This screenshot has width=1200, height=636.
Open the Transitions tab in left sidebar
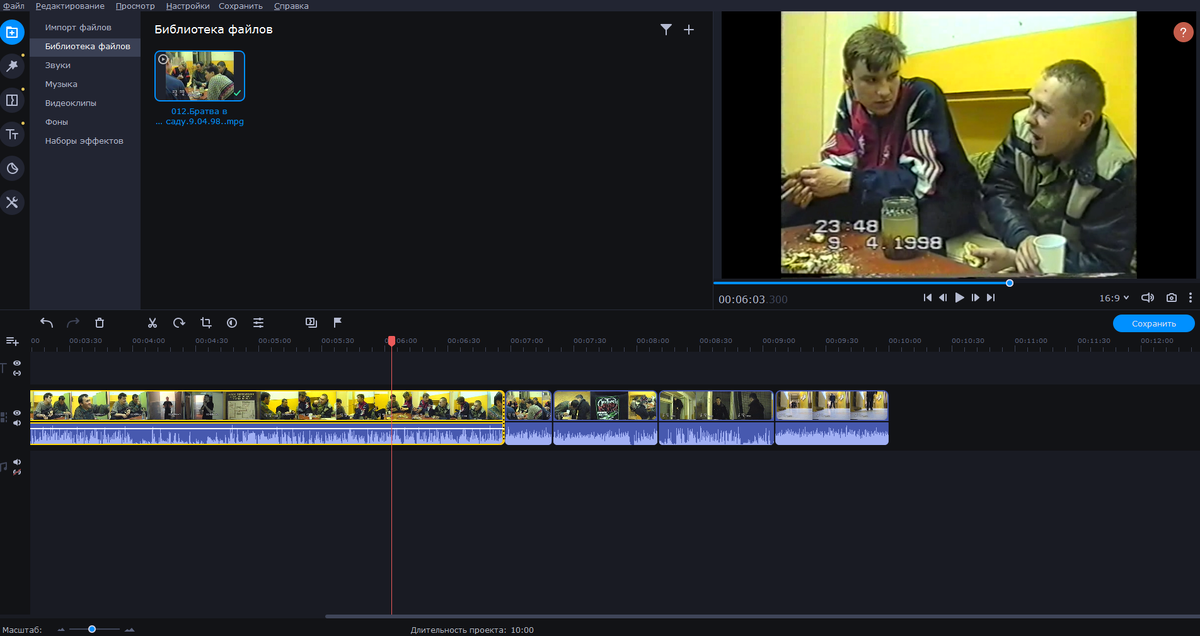[12, 100]
